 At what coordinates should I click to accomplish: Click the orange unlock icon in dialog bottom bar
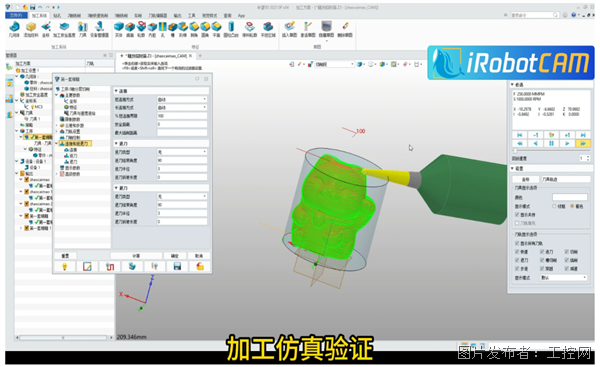(x=200, y=266)
